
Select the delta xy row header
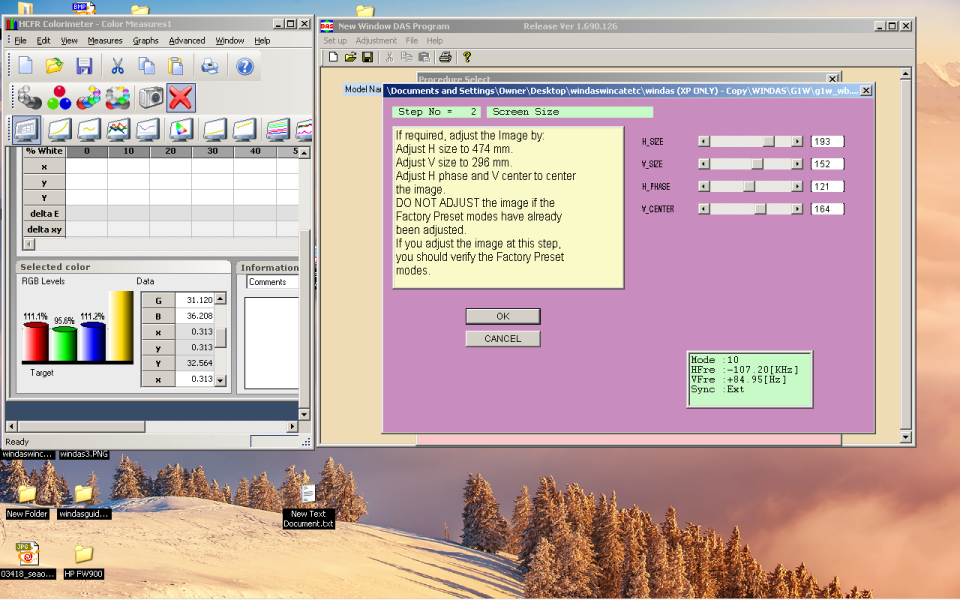tap(44, 230)
